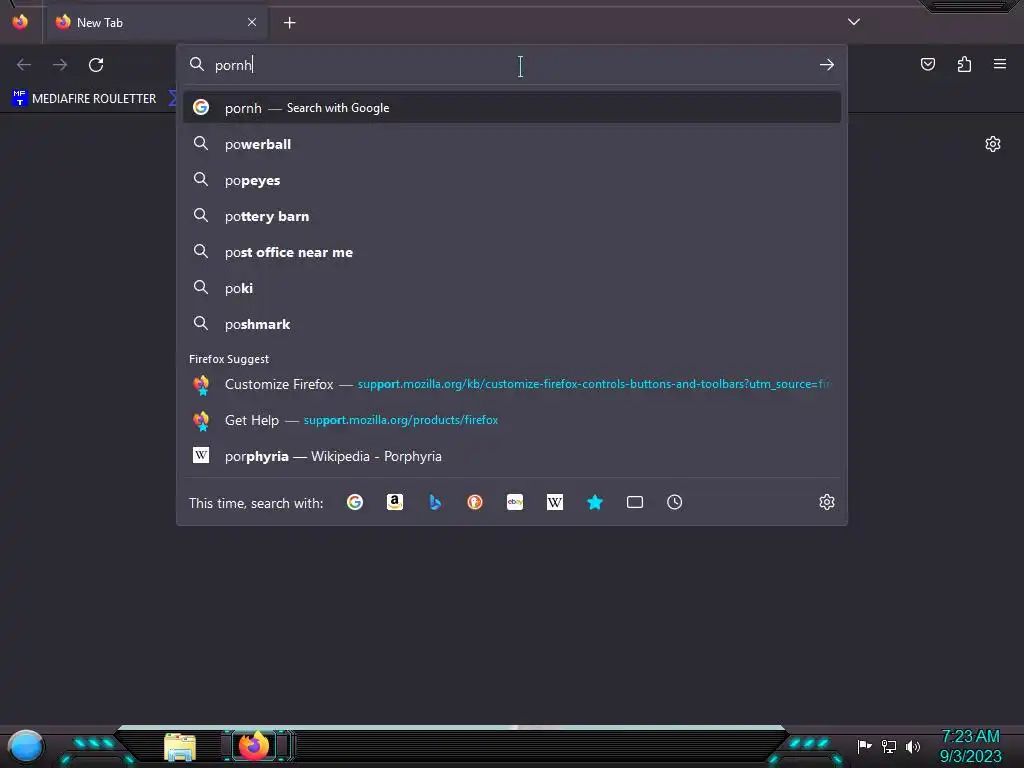Choose the powerball search suggestion
Screen dimensions: 1024x768
pyautogui.click(x=512, y=144)
